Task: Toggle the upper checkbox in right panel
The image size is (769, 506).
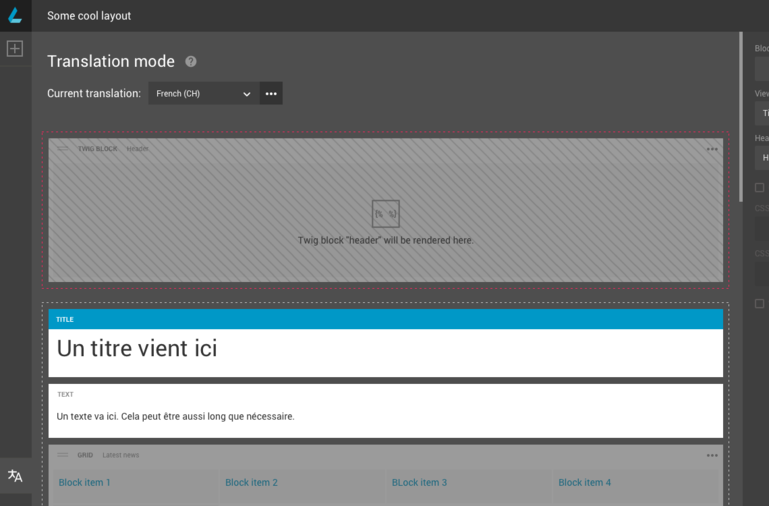Action: coord(760,187)
